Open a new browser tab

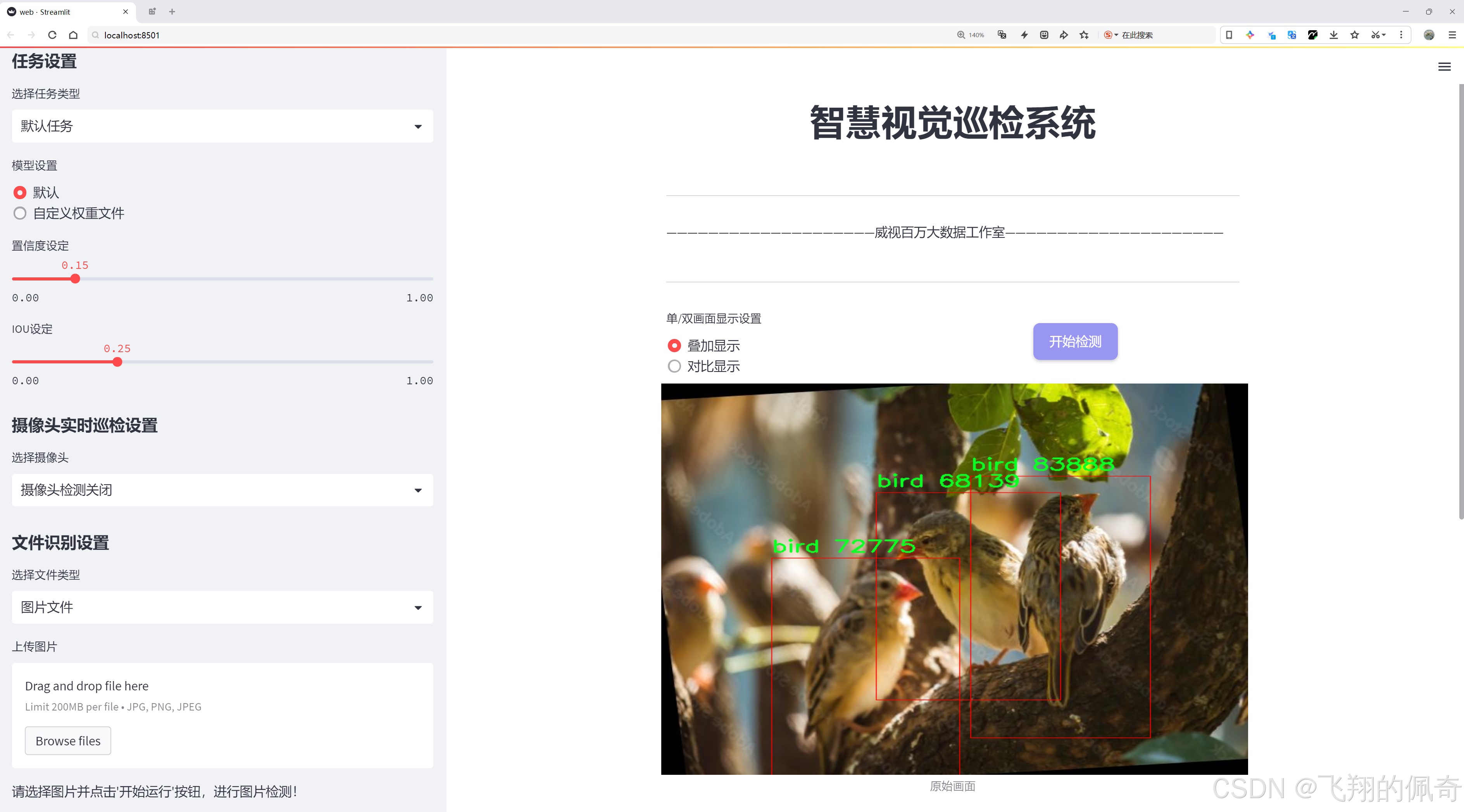[x=172, y=11]
